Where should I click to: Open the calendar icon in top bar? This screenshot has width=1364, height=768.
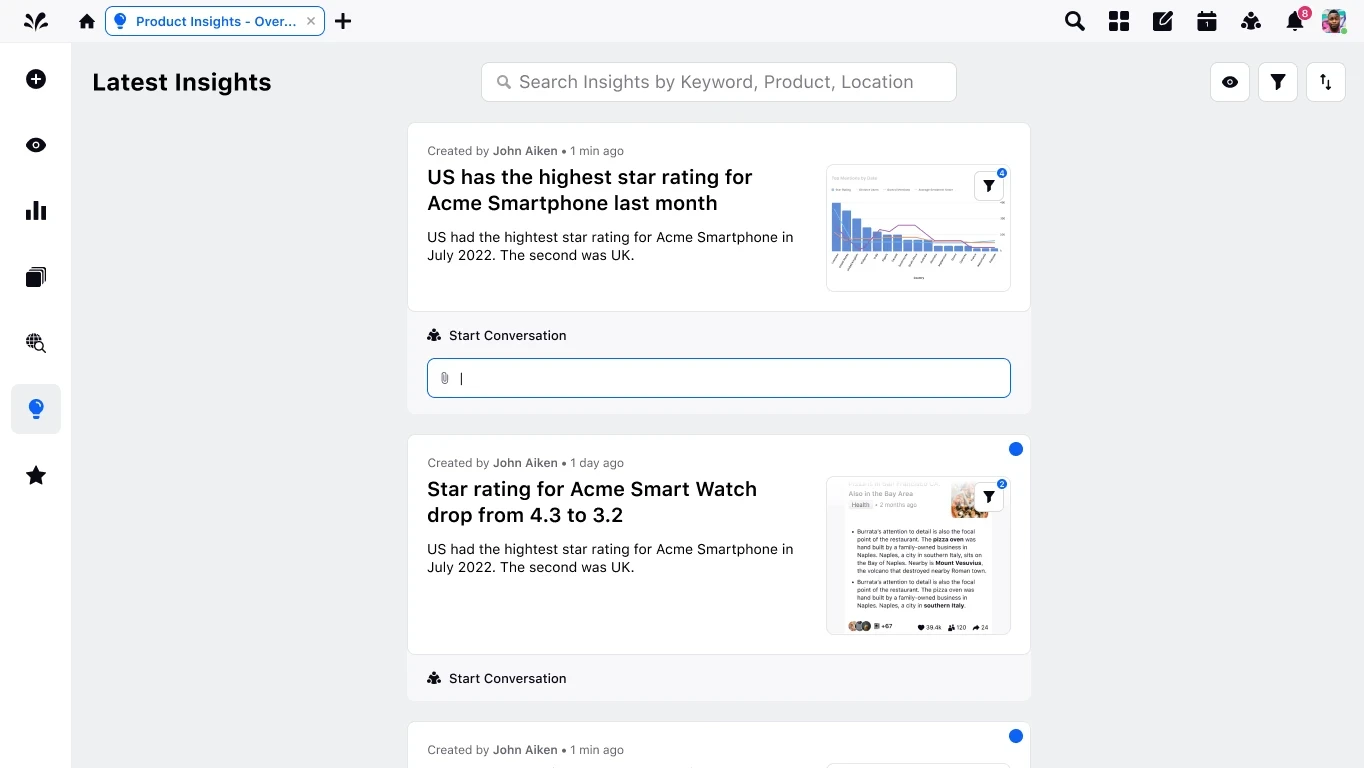click(x=1207, y=21)
